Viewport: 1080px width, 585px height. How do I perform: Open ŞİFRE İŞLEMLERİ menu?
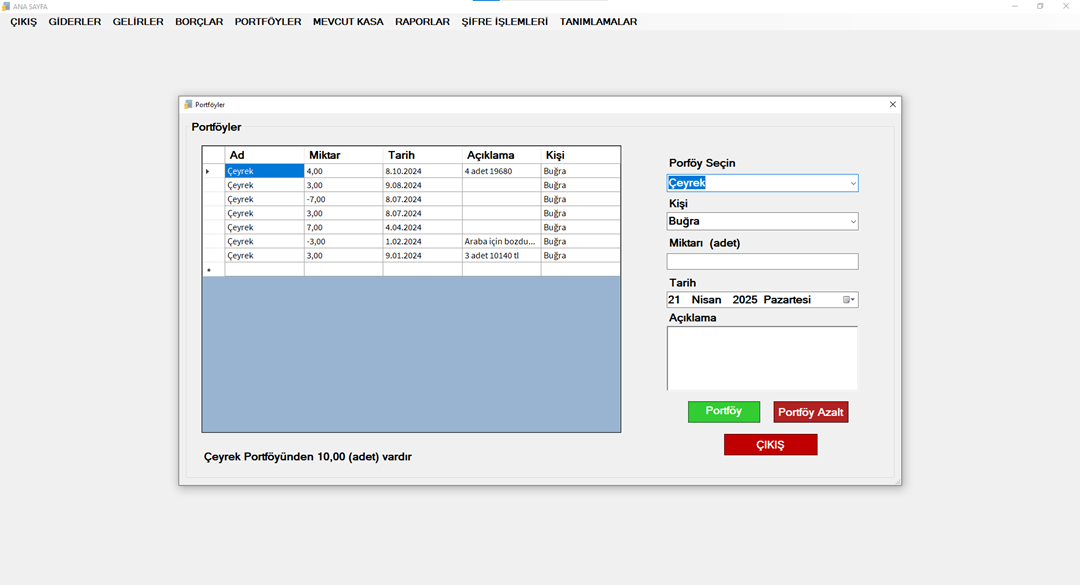click(x=504, y=21)
